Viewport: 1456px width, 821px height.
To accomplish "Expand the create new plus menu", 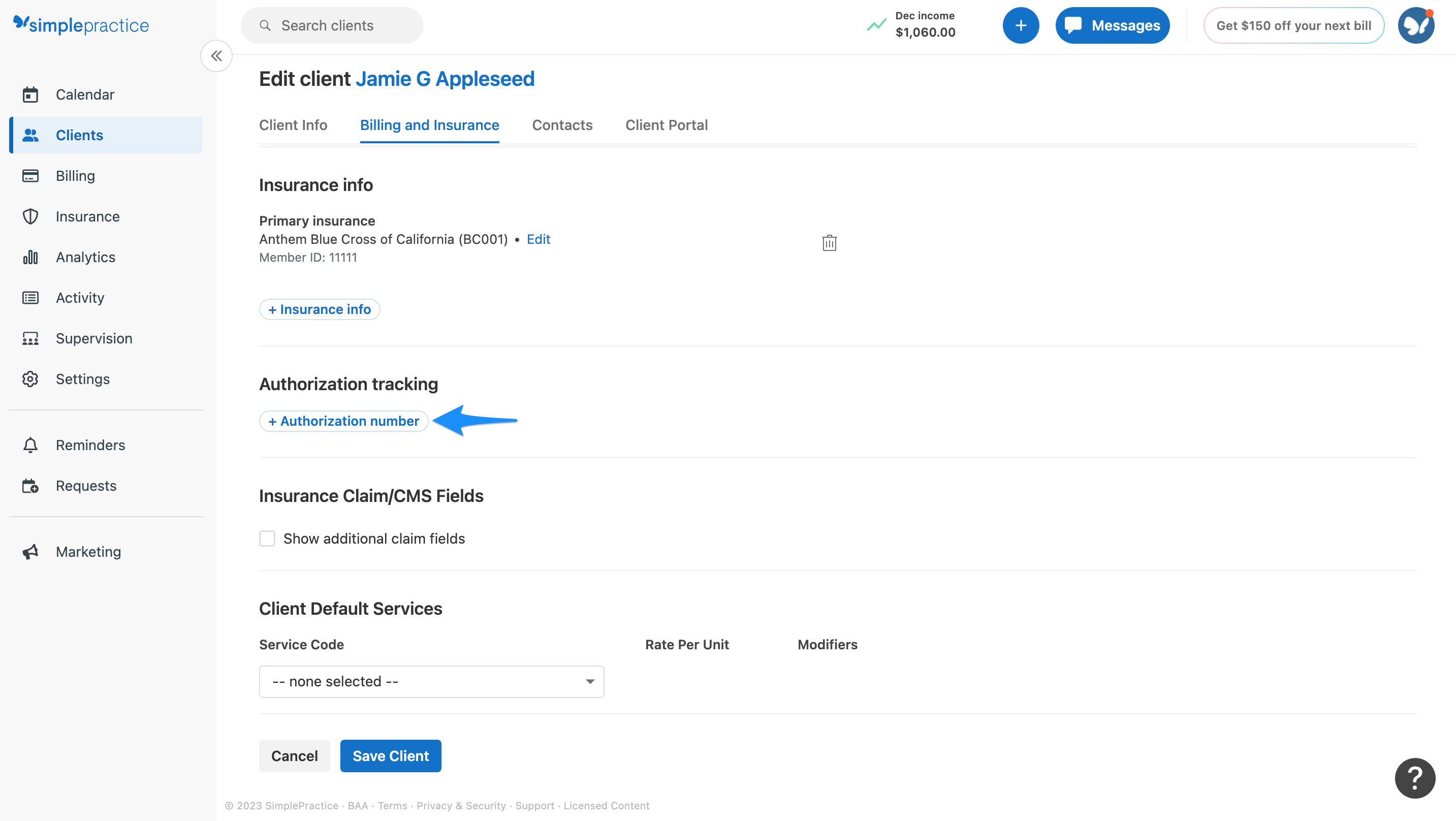I will pos(1021,25).
